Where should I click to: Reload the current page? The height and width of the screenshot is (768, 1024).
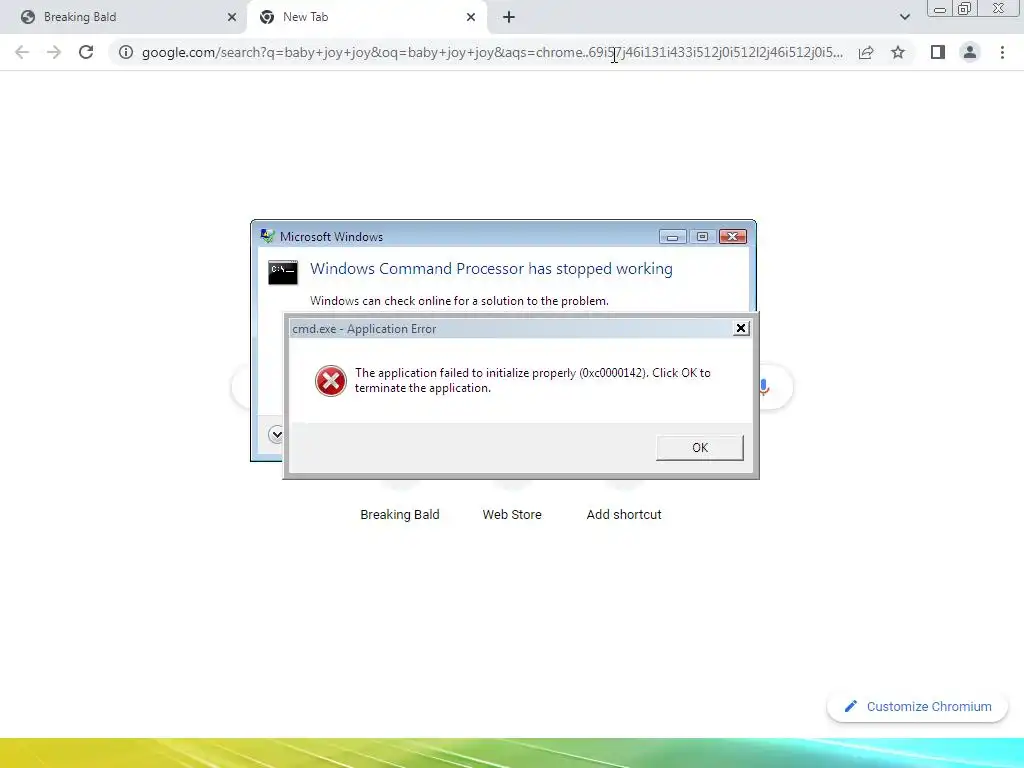[x=86, y=52]
